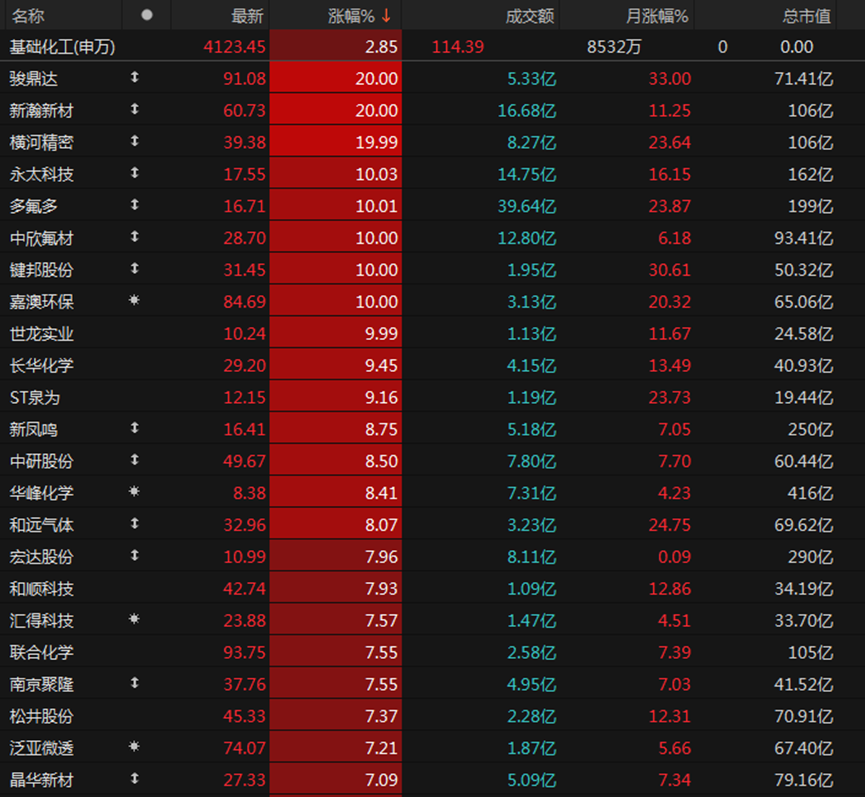865x797 pixels.
Task: Select stock name 中研股份
Action: tap(41, 462)
